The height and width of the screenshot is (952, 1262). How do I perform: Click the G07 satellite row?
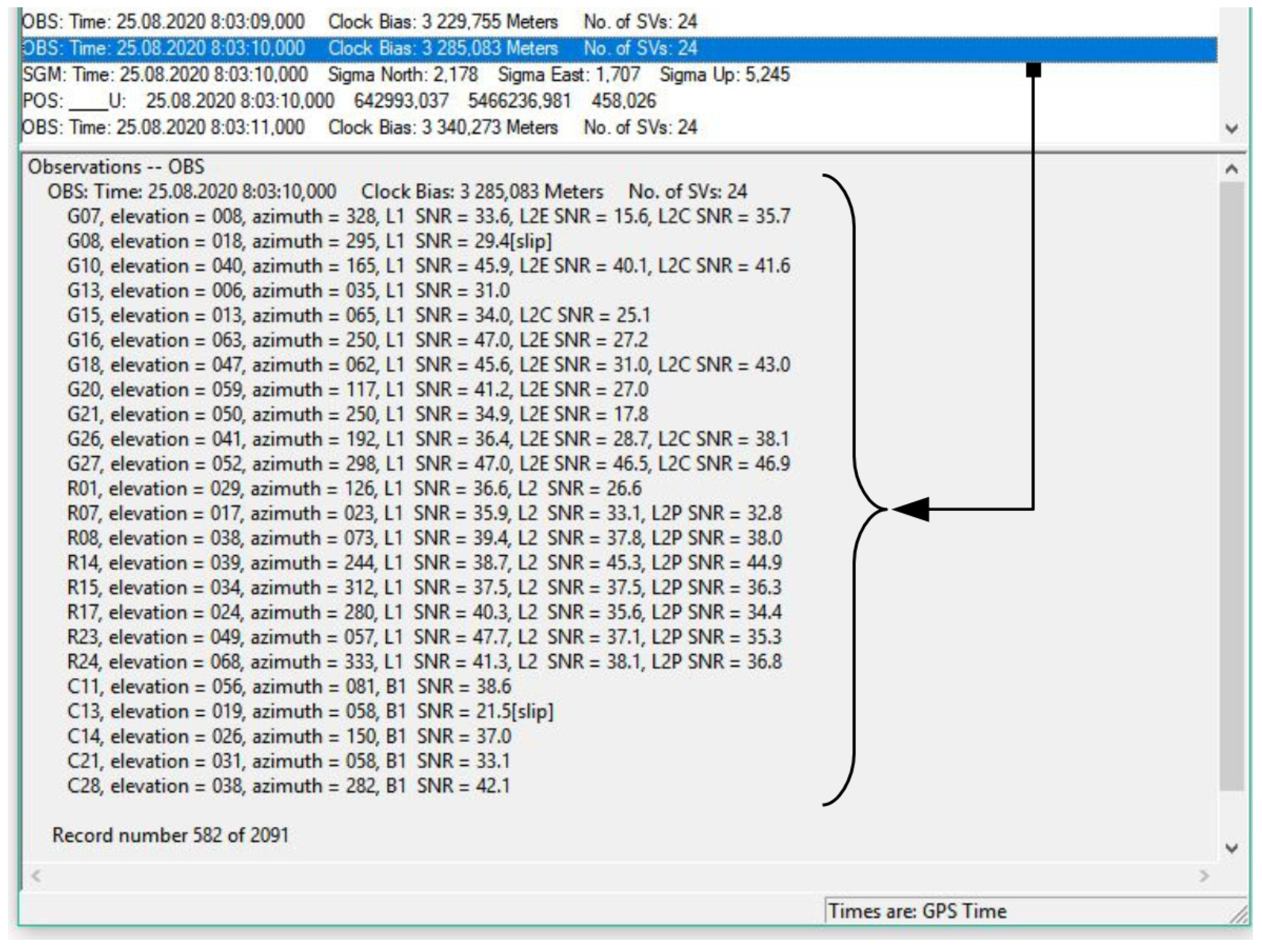coord(429,216)
